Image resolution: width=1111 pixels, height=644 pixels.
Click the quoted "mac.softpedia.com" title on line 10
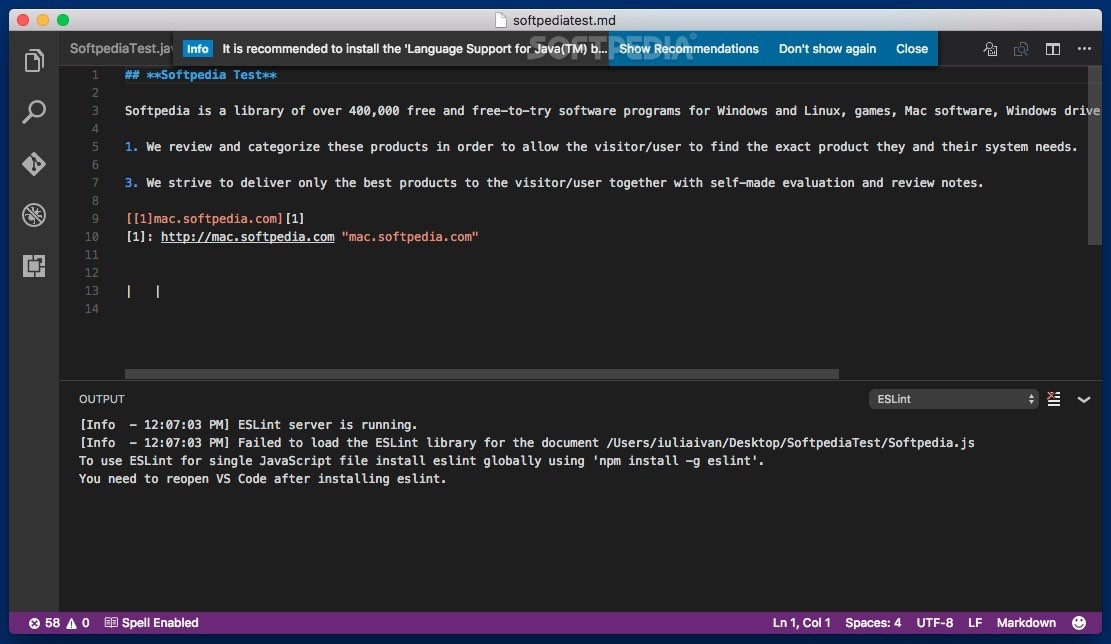[x=410, y=237]
